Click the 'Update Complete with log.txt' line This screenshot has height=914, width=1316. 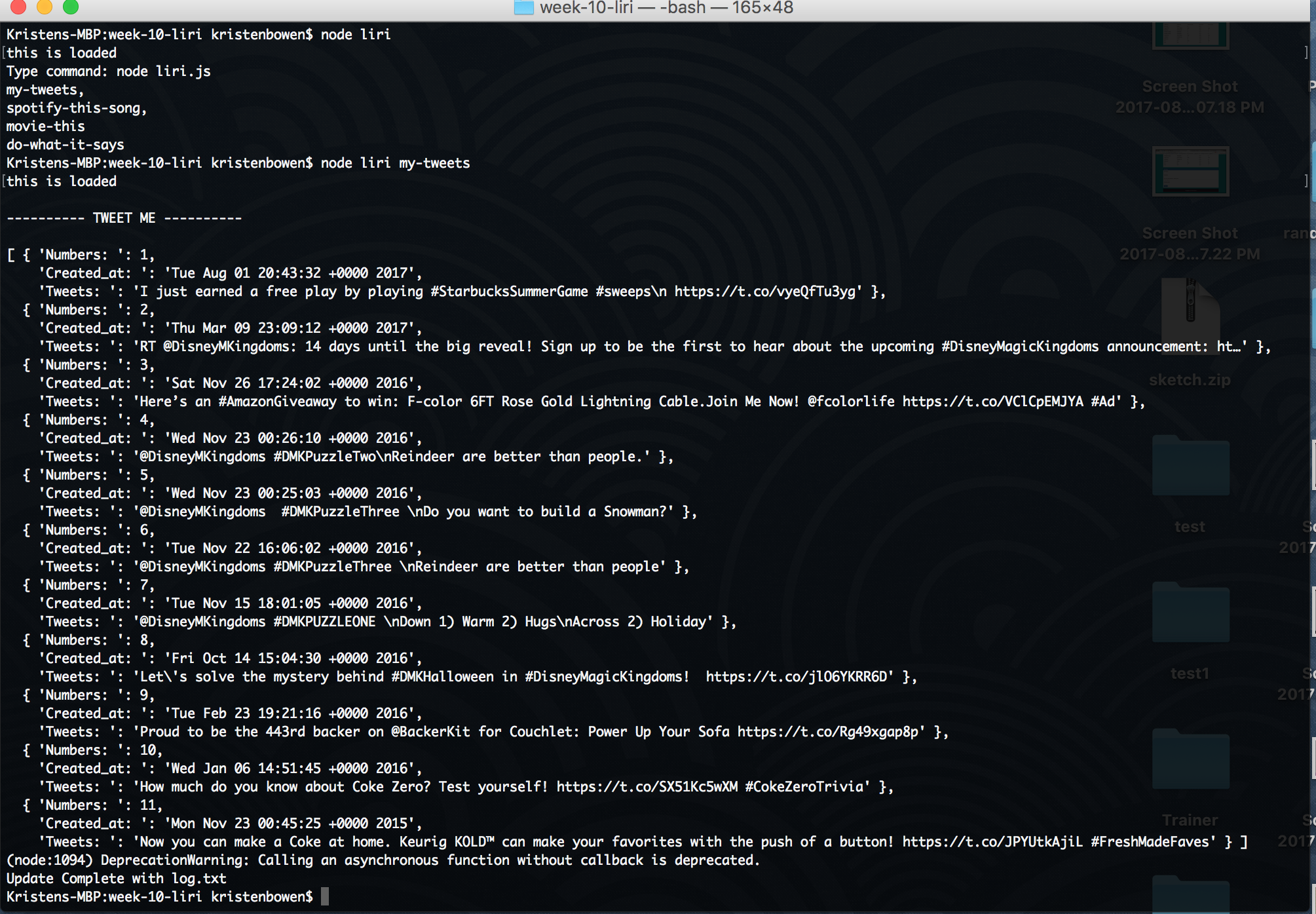pos(117,878)
